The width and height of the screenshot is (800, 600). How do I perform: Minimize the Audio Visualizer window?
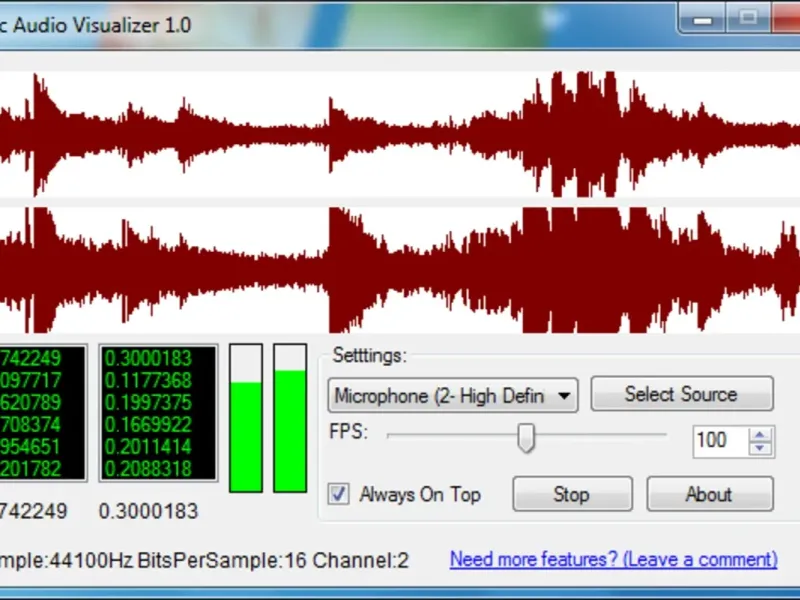(x=703, y=19)
